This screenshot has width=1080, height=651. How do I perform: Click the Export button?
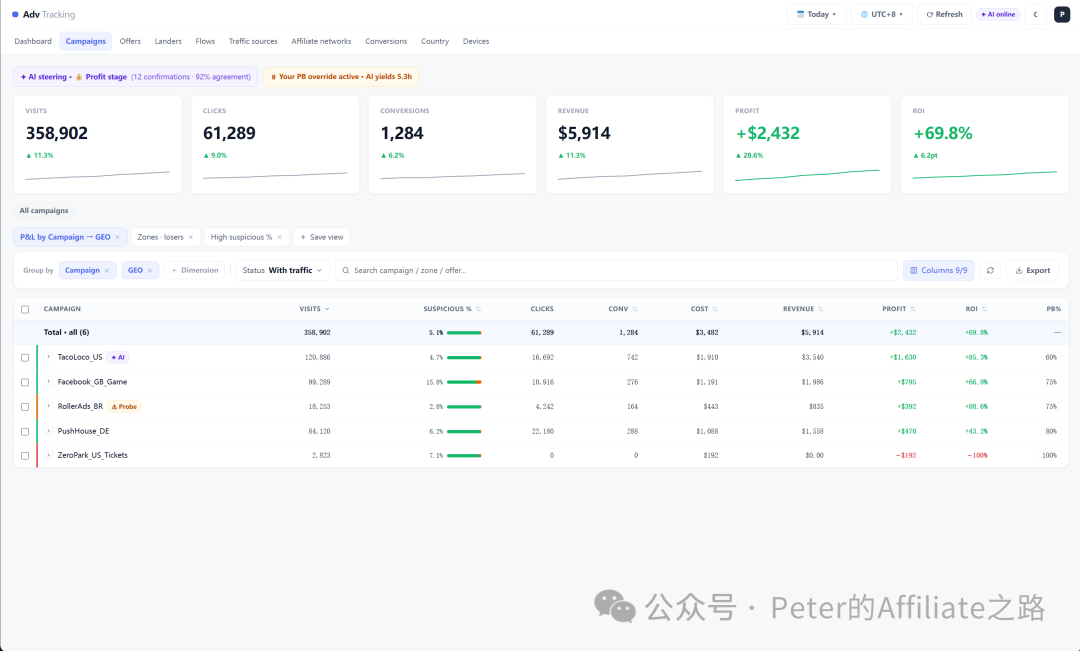[1032, 271]
